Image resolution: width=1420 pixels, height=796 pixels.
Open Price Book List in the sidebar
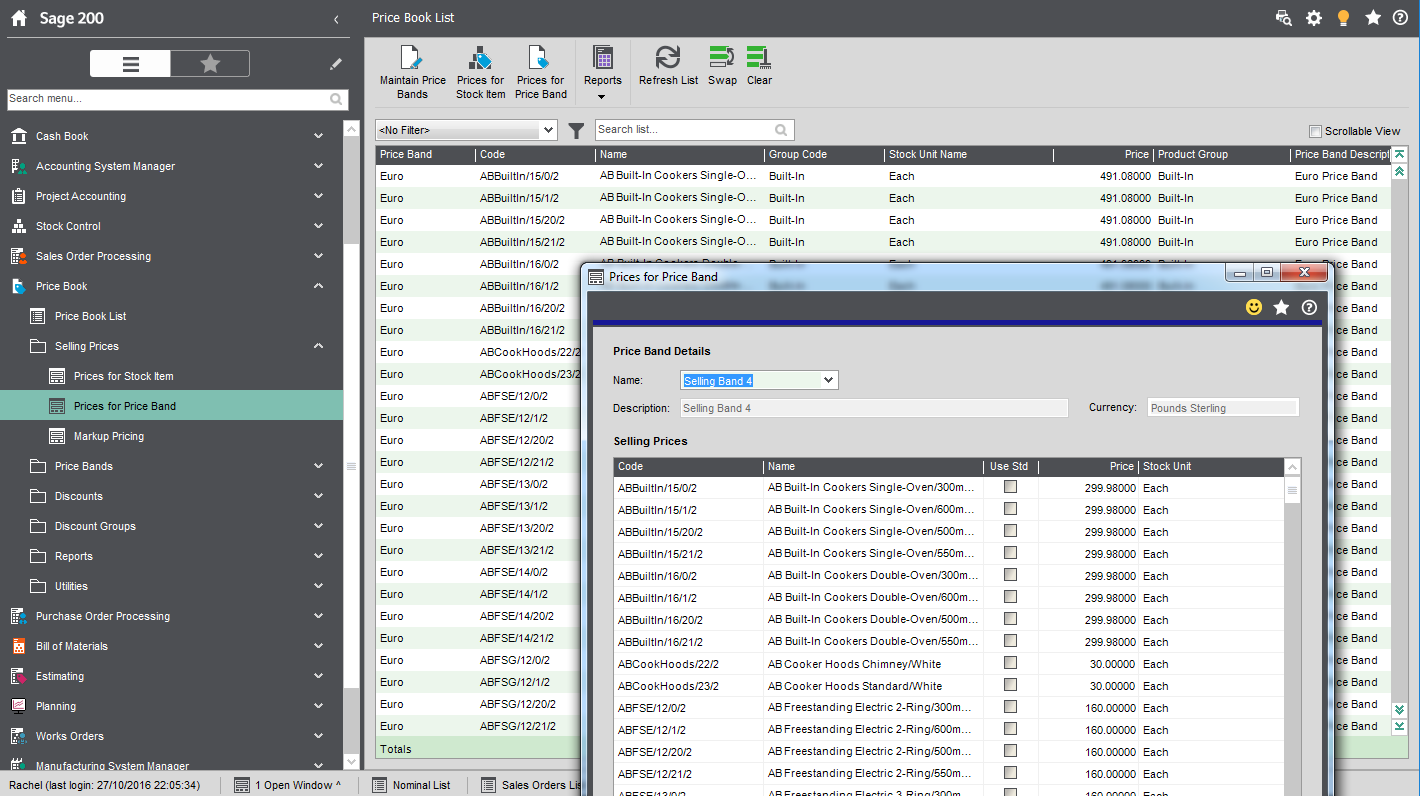(90, 316)
